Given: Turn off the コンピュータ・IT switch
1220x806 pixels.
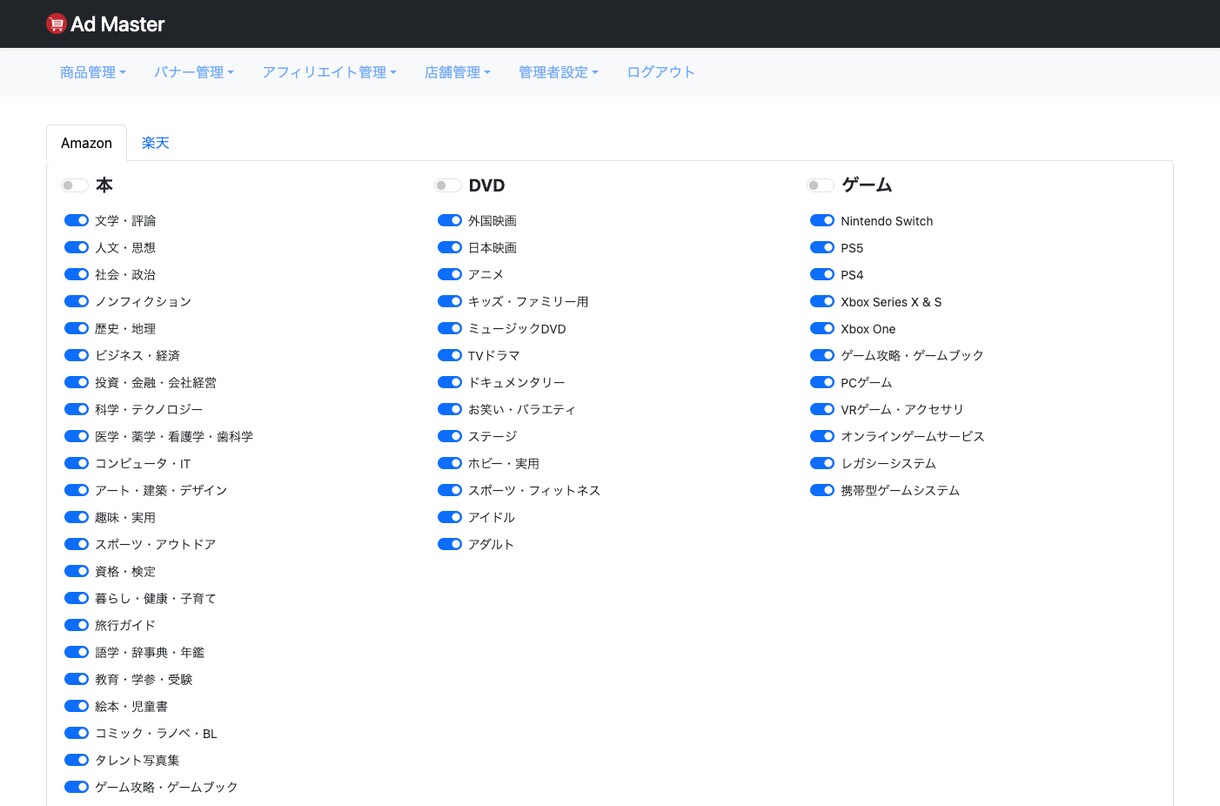Looking at the screenshot, I should coord(77,463).
